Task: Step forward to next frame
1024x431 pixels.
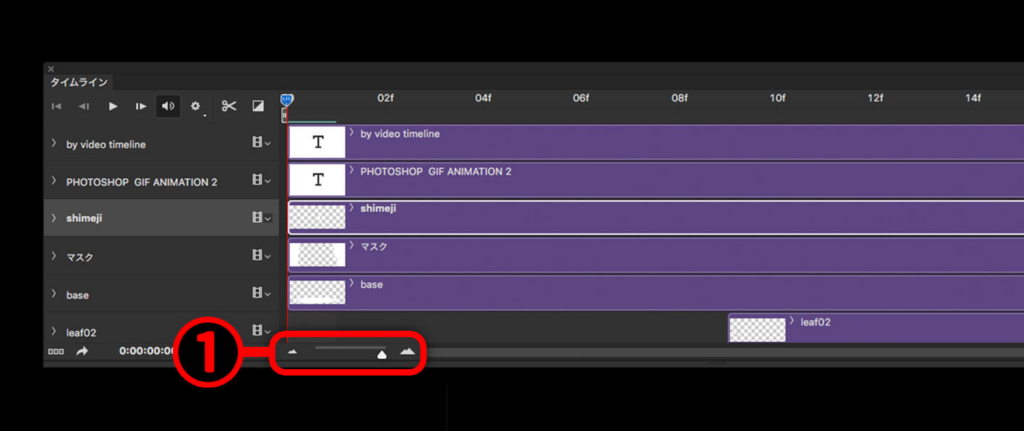Action: [x=140, y=106]
